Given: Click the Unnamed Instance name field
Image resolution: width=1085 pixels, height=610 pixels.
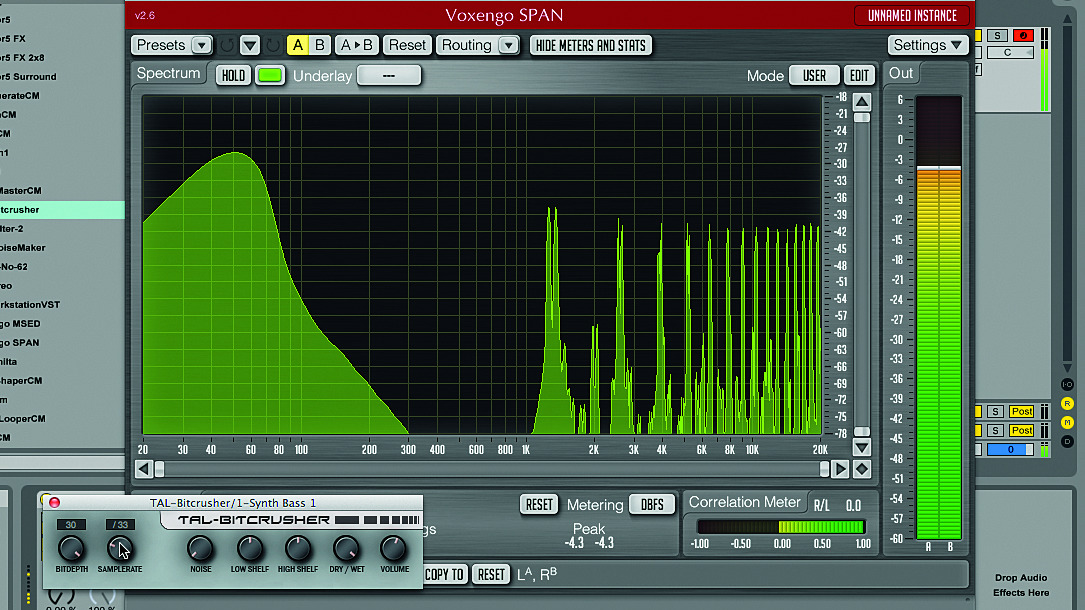Looking at the screenshot, I should (x=912, y=16).
